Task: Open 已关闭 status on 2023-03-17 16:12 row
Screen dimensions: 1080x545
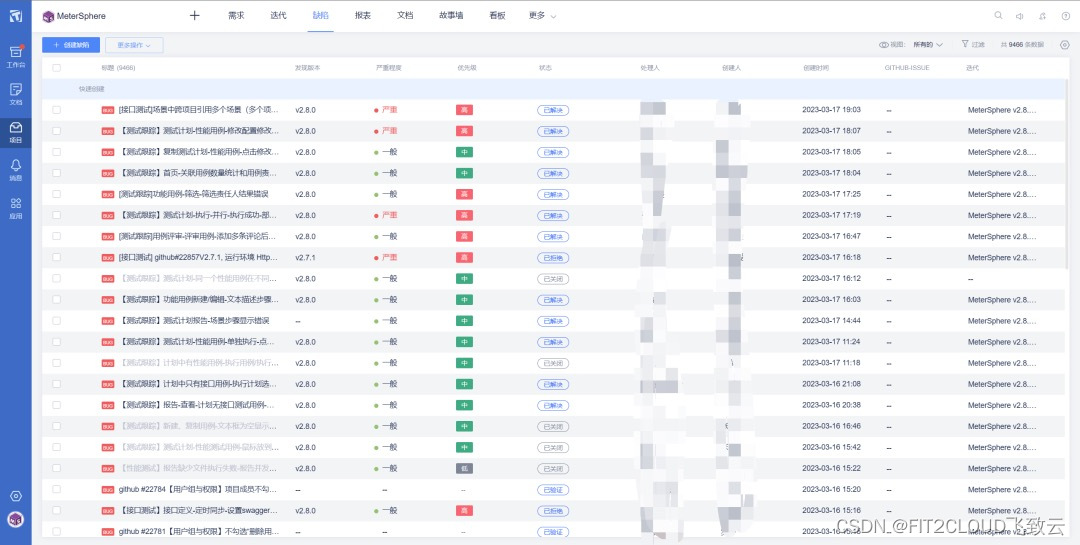Action: click(553, 279)
